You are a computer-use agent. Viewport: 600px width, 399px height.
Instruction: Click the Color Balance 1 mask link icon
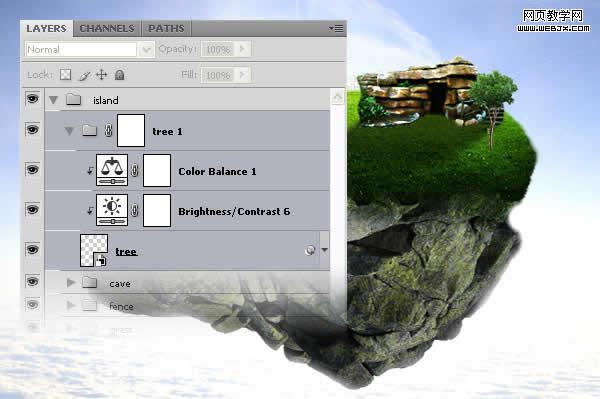point(135,171)
